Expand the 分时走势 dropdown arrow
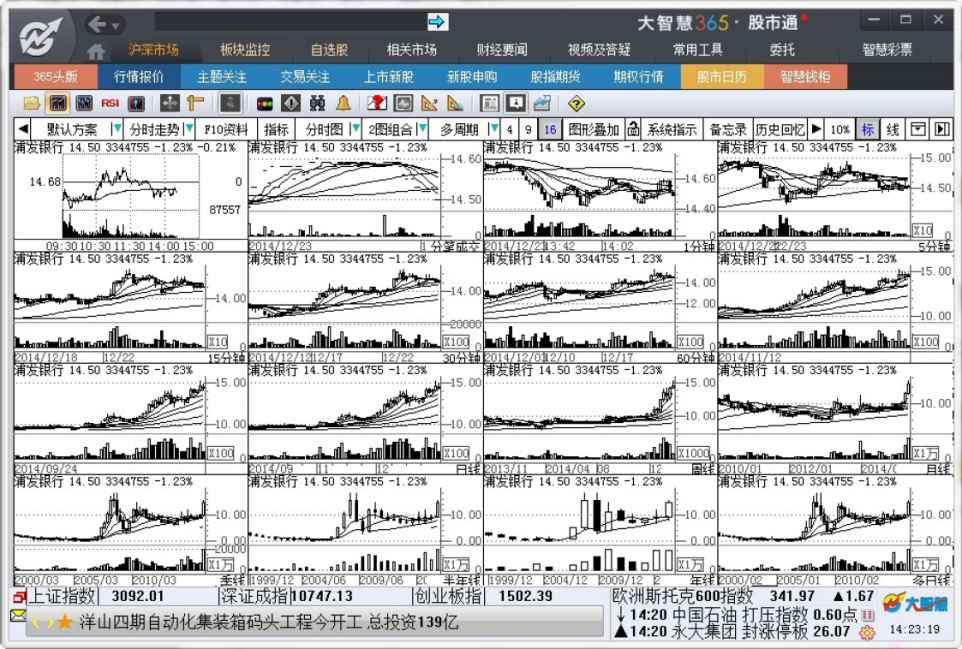This screenshot has height=649, width=962. pyautogui.click(x=190, y=129)
